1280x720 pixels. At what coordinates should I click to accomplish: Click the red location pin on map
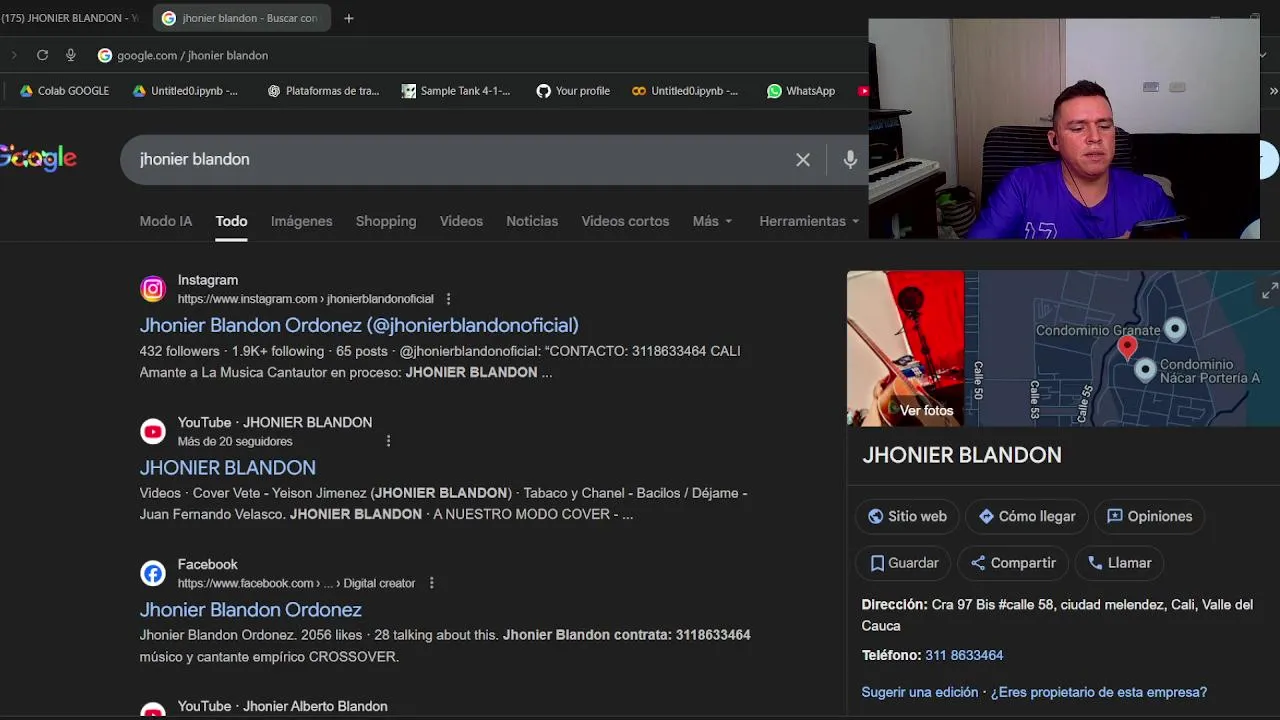[1127, 348]
